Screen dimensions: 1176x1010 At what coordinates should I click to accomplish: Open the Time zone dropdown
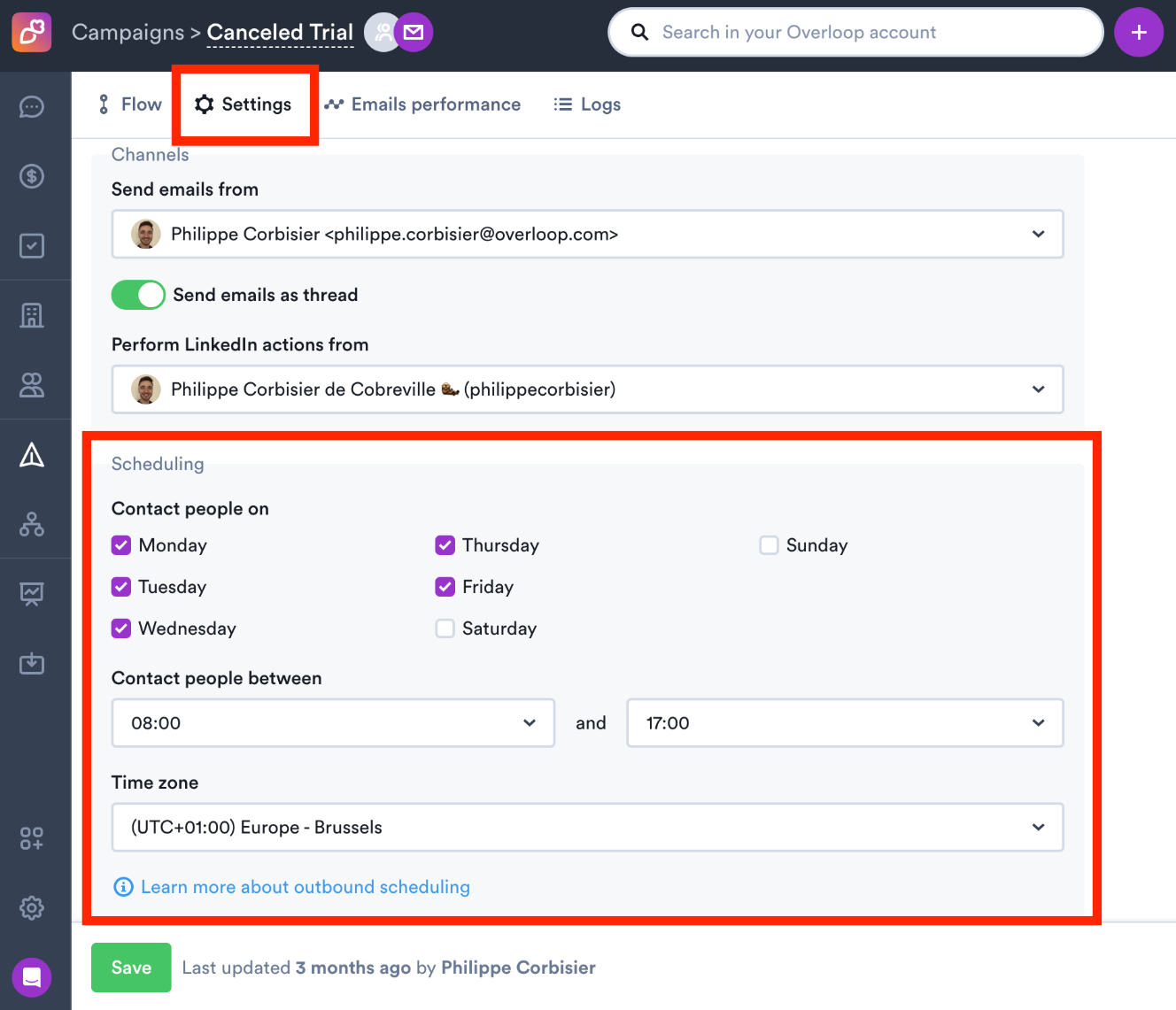587,828
